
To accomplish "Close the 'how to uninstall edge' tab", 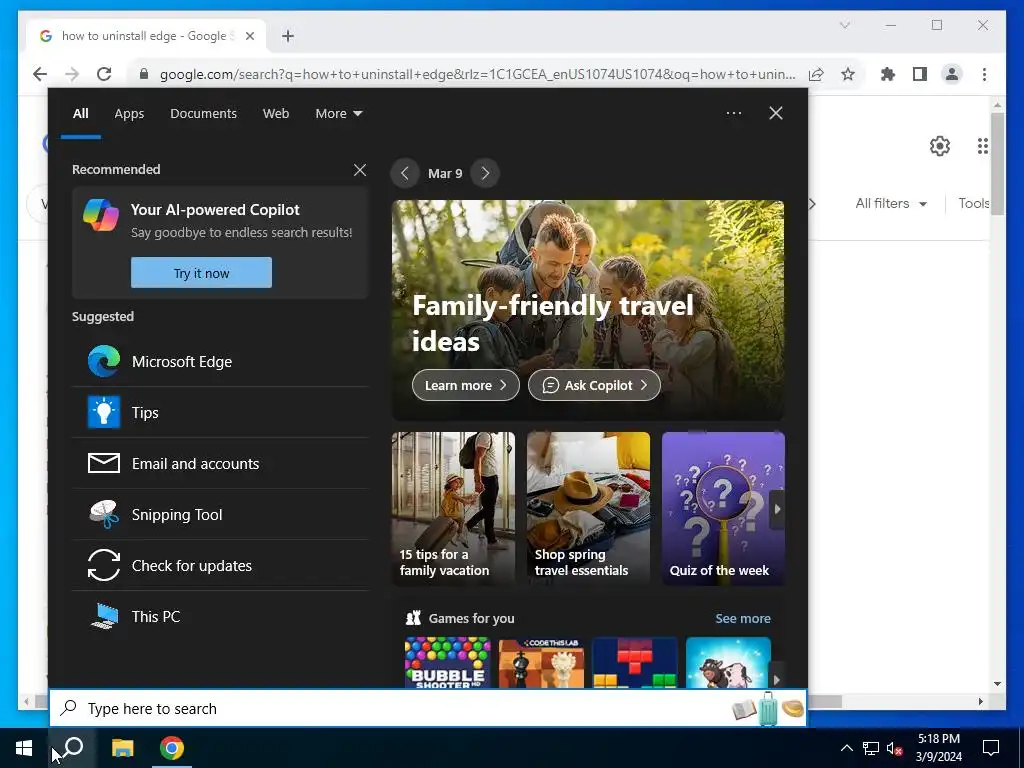I will click(249, 36).
